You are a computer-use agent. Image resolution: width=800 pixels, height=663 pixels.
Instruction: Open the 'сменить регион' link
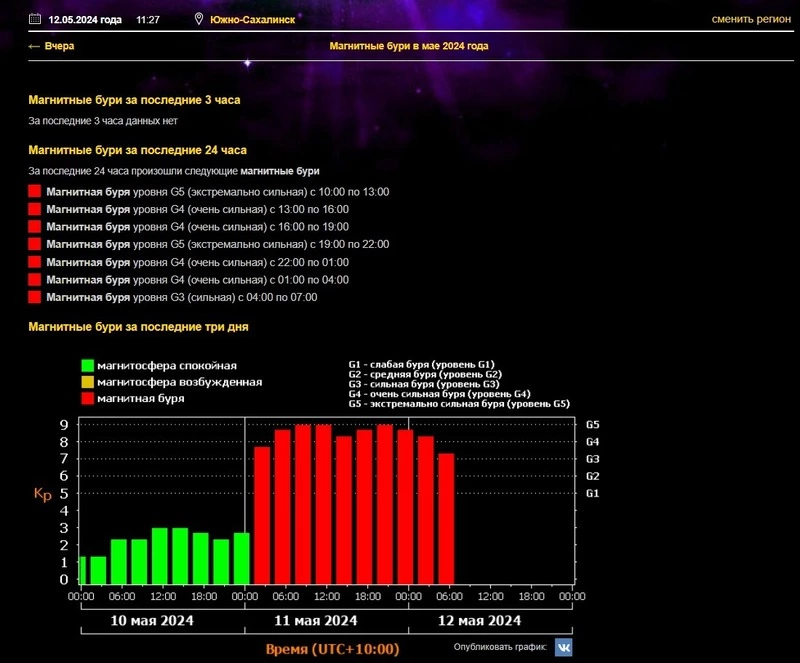click(750, 19)
